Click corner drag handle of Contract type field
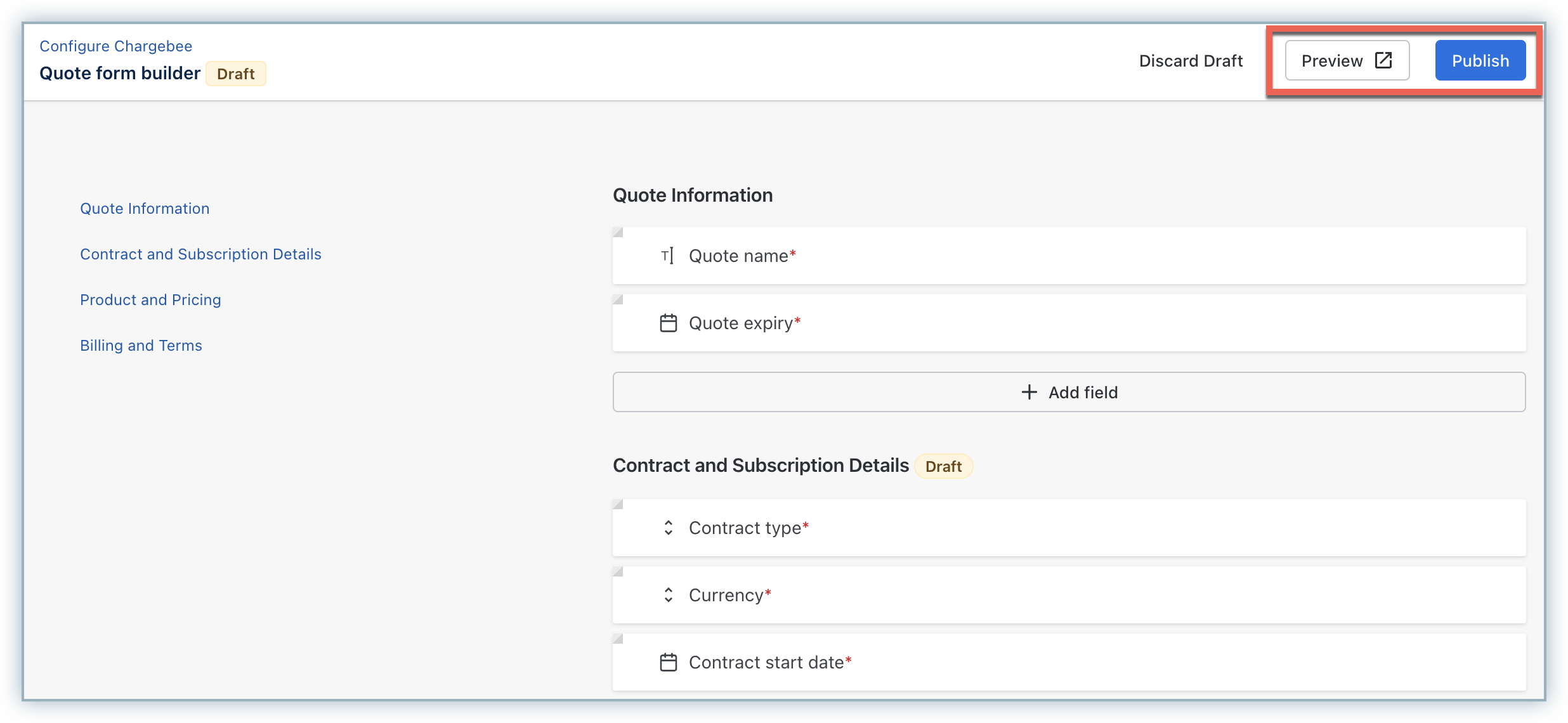 click(618, 504)
